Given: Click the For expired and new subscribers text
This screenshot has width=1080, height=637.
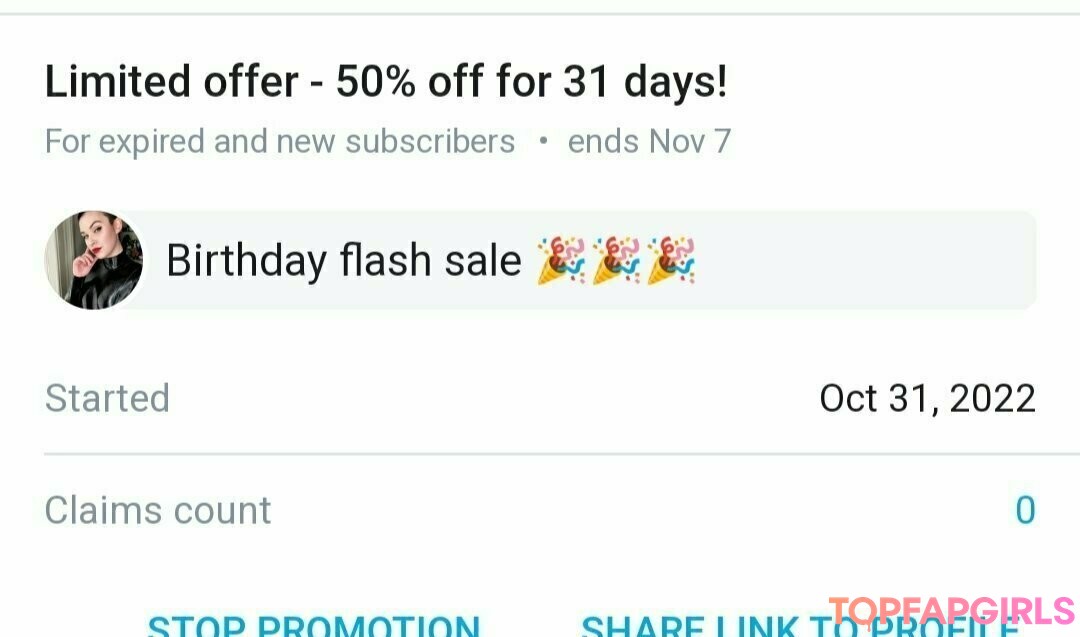Looking at the screenshot, I should click(x=280, y=142).
